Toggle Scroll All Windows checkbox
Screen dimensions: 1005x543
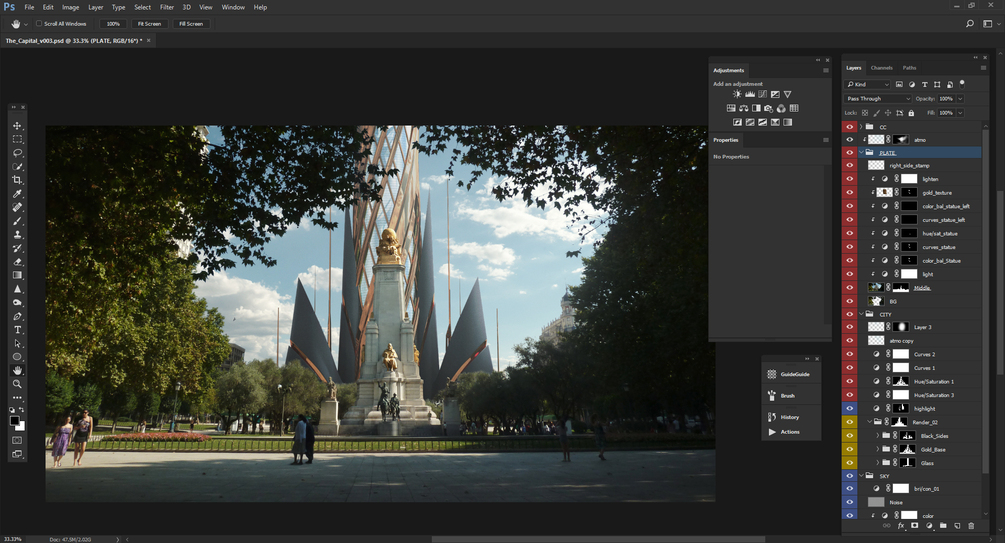[38, 24]
